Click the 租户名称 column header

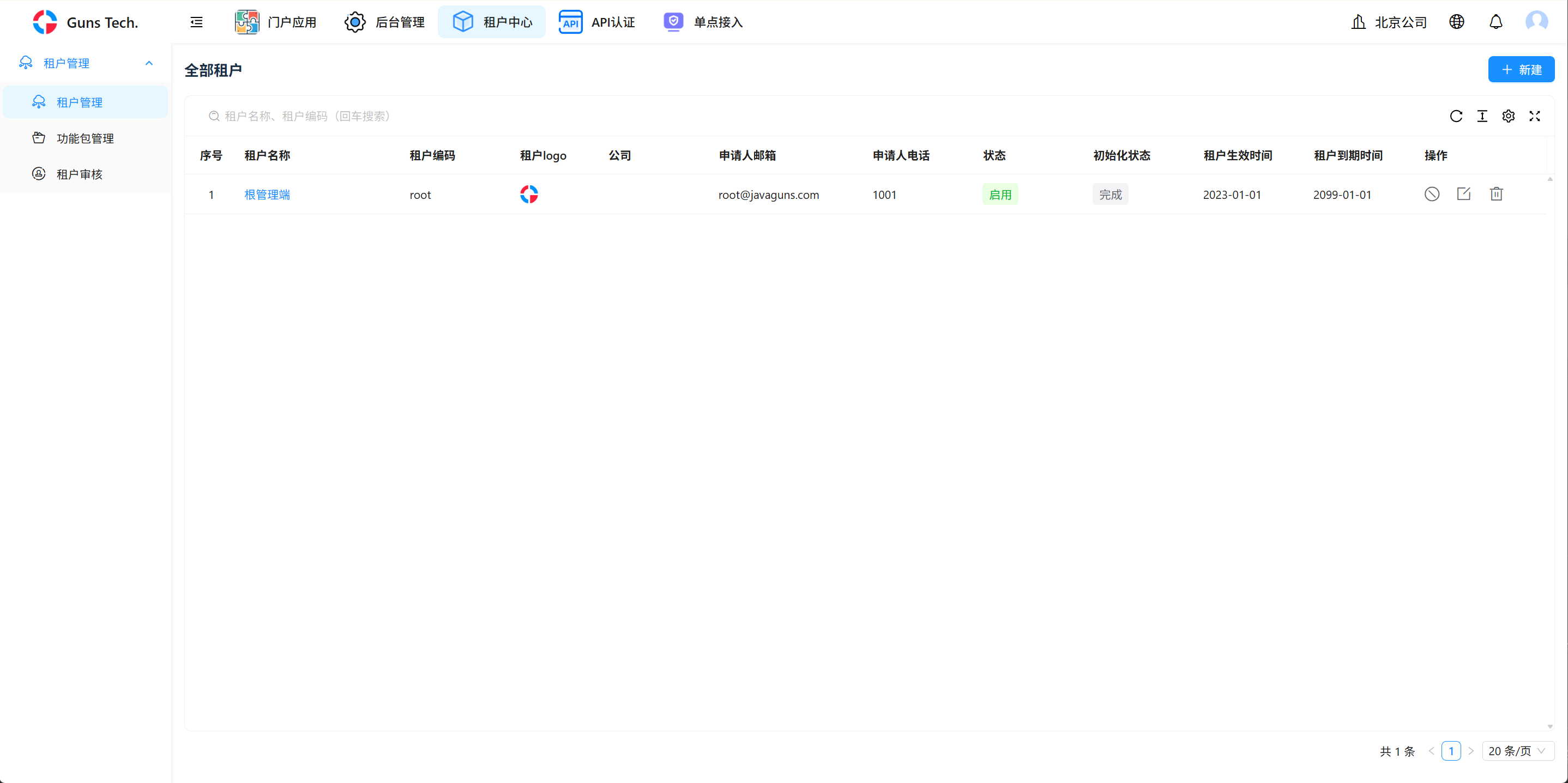click(x=267, y=155)
